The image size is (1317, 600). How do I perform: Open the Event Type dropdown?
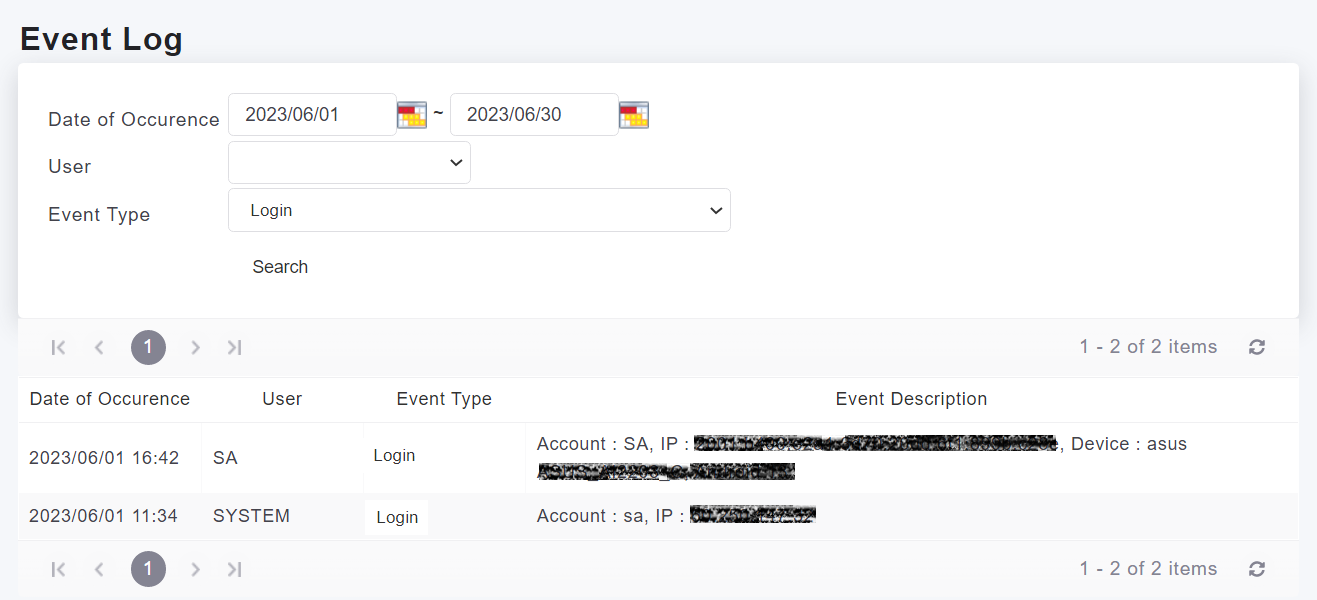pos(479,210)
